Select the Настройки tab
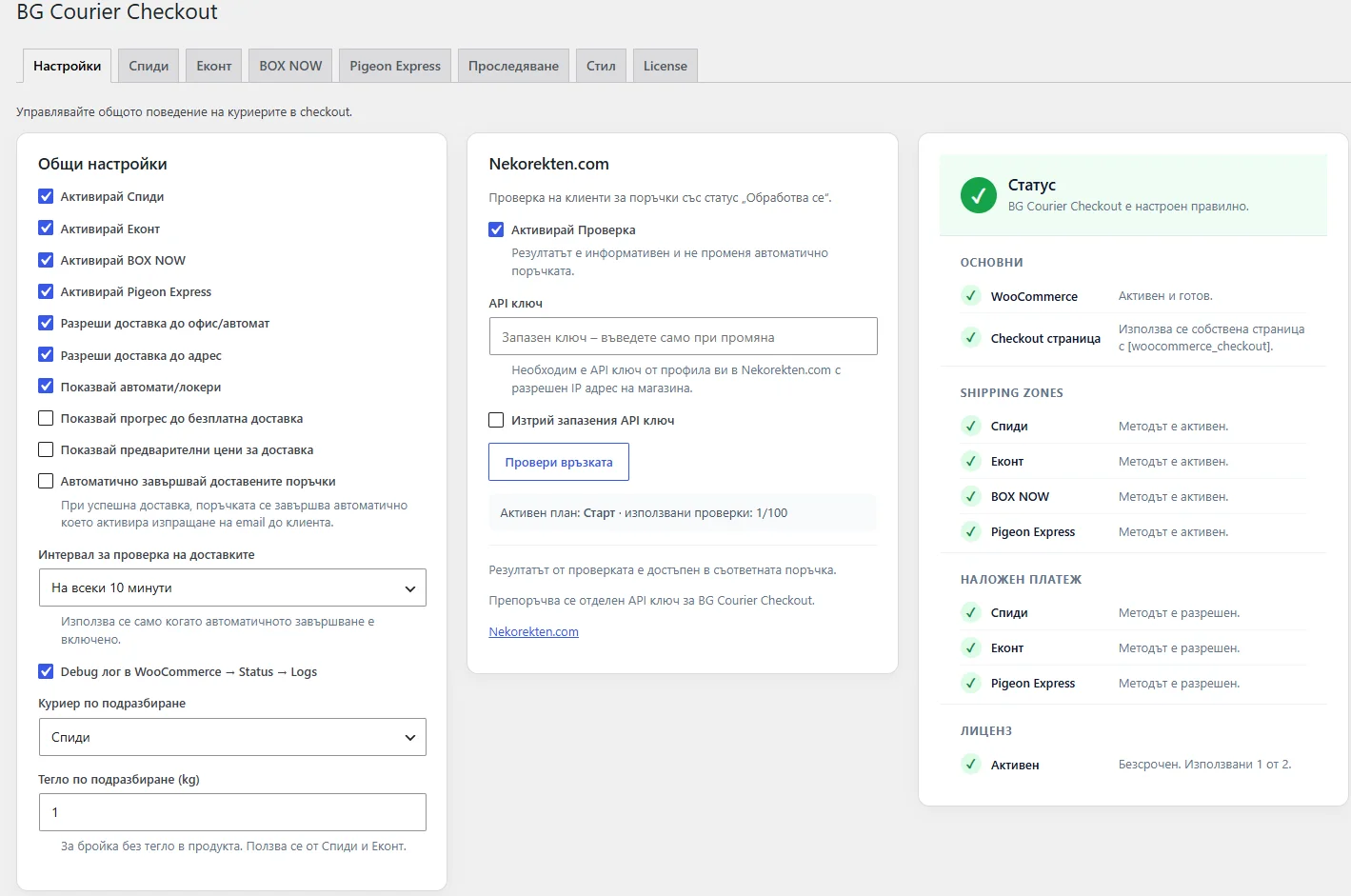The image size is (1351, 896). click(67, 66)
